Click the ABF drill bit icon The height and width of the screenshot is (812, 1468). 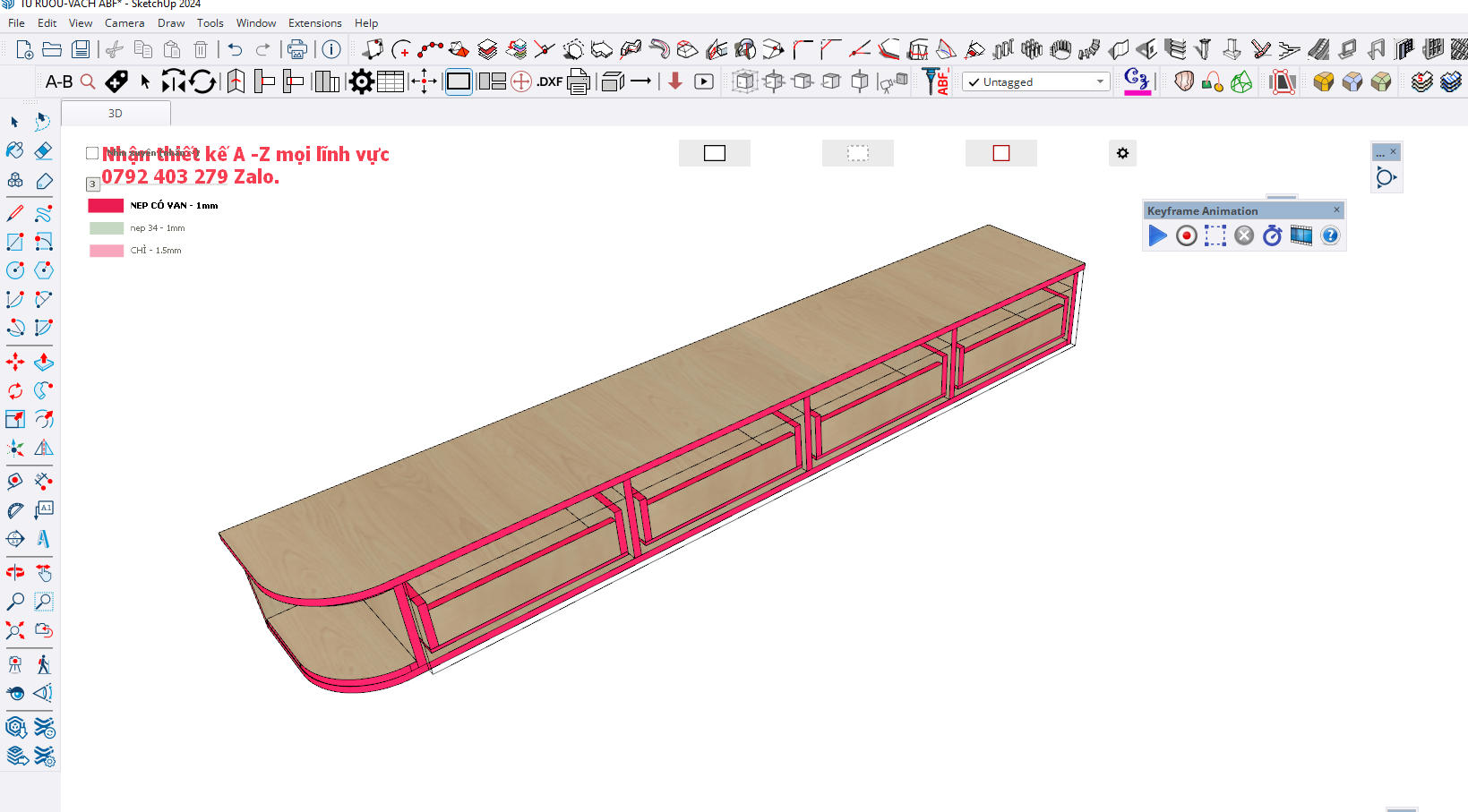click(x=935, y=82)
